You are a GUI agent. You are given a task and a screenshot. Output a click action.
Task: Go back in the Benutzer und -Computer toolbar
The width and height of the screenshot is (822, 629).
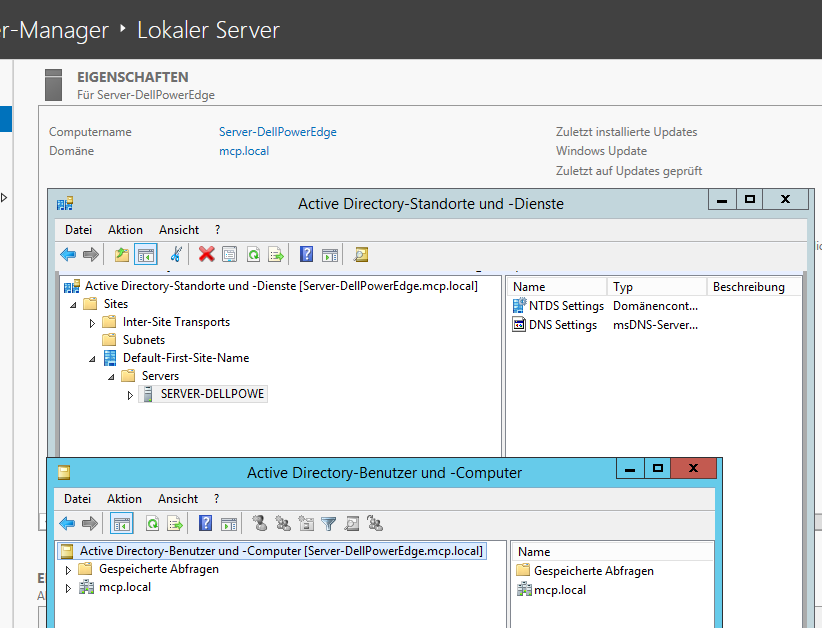[x=67, y=524]
